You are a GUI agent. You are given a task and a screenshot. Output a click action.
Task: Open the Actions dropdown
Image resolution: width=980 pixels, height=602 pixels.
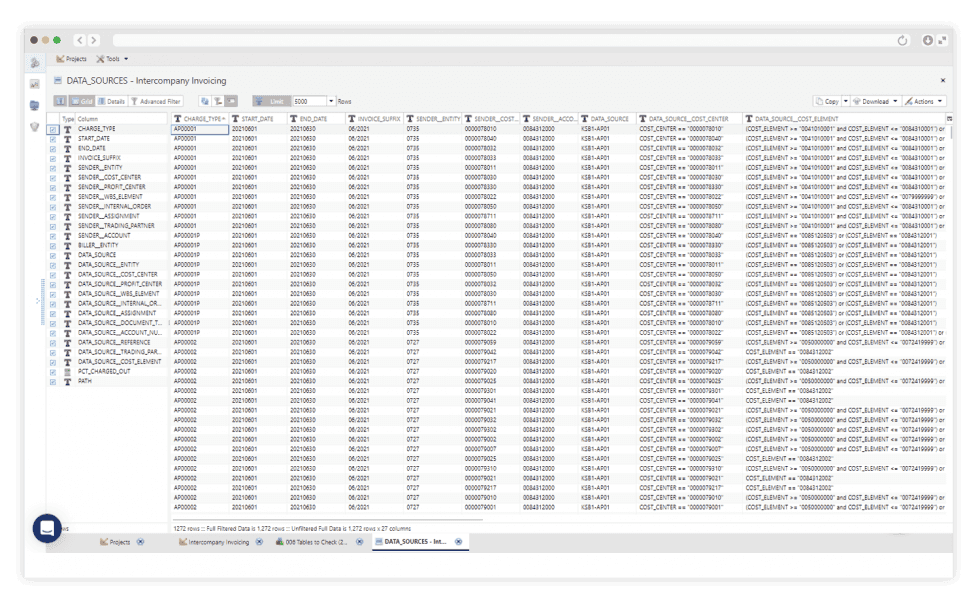(924, 101)
